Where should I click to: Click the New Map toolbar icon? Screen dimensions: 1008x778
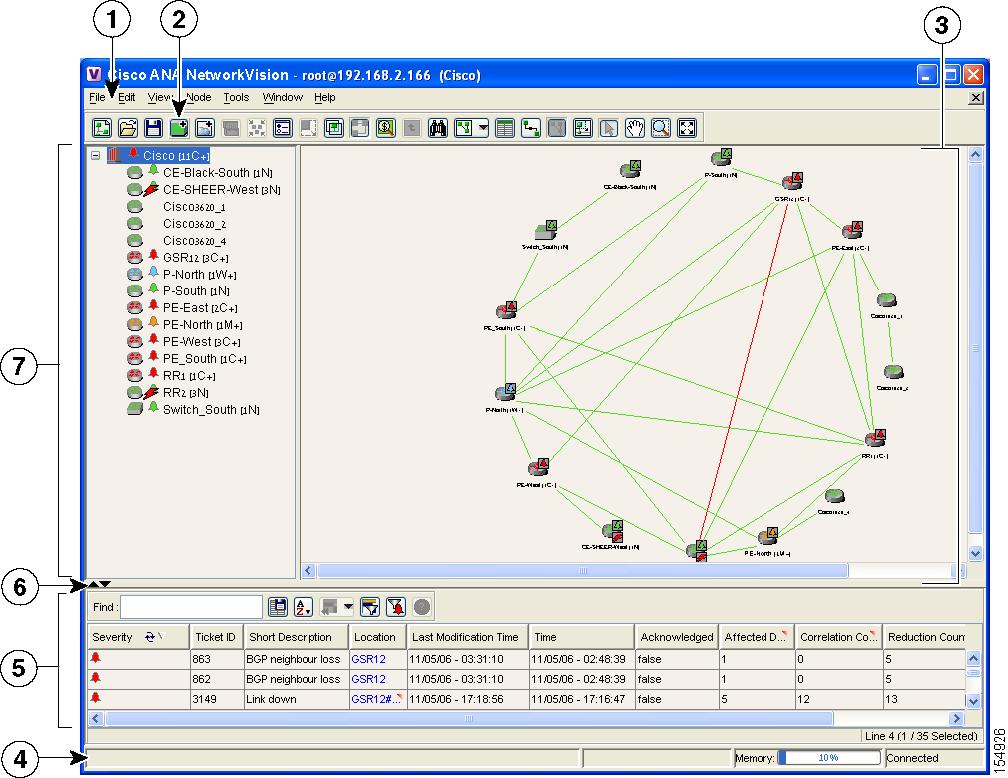(102, 128)
